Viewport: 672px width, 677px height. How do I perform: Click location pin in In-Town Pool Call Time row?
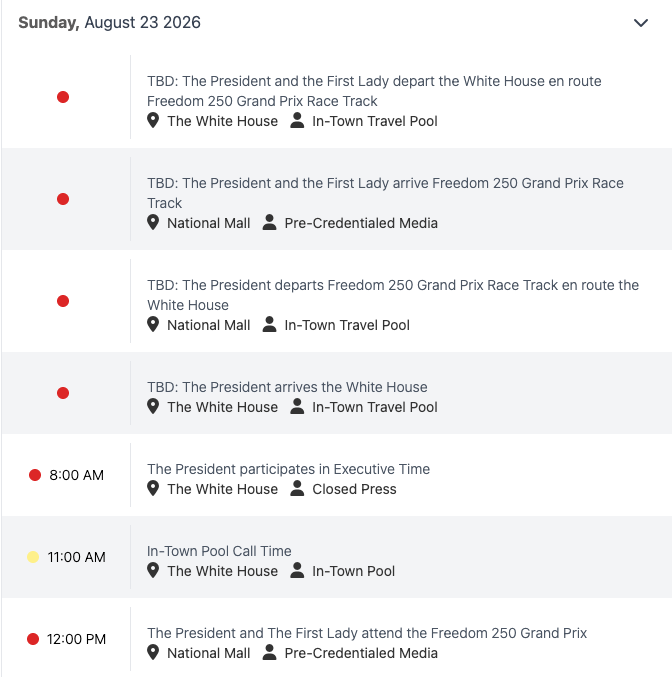pos(153,570)
